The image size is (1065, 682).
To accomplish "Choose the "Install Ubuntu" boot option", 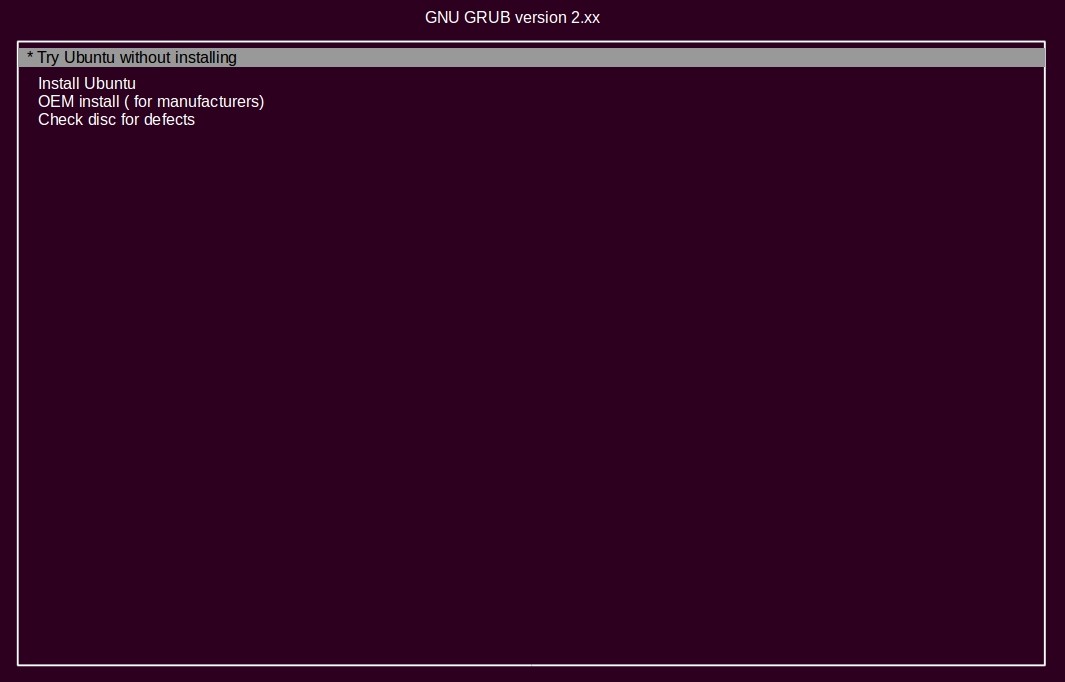I will point(87,84).
